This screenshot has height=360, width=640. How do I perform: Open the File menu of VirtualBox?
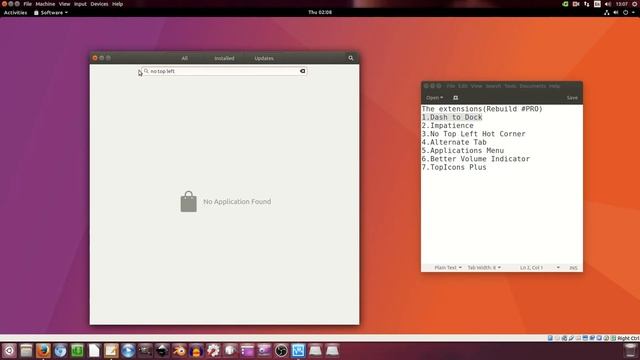pos(27,4)
